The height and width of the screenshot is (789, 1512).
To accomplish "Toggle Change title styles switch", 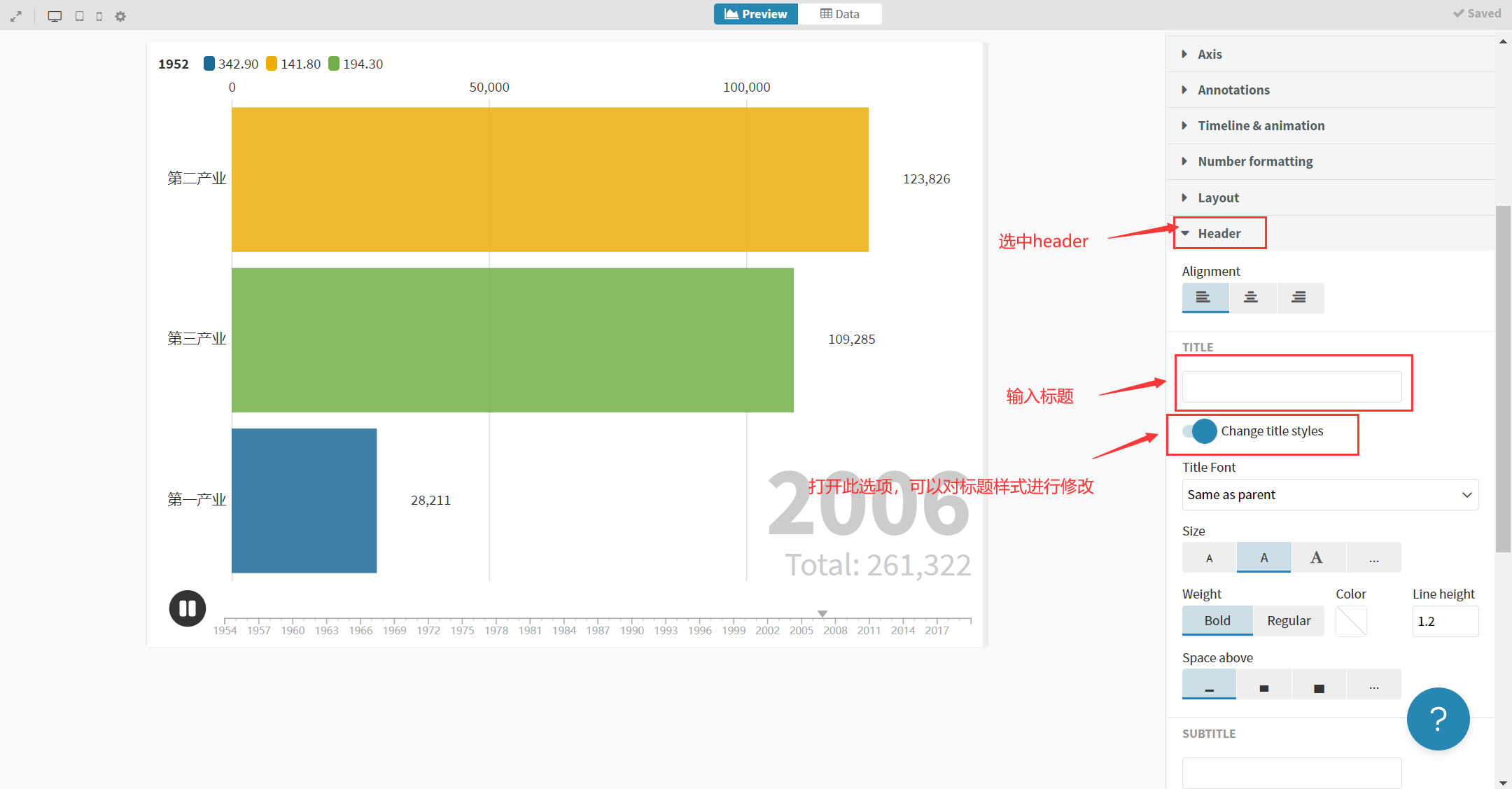I will tap(1199, 431).
